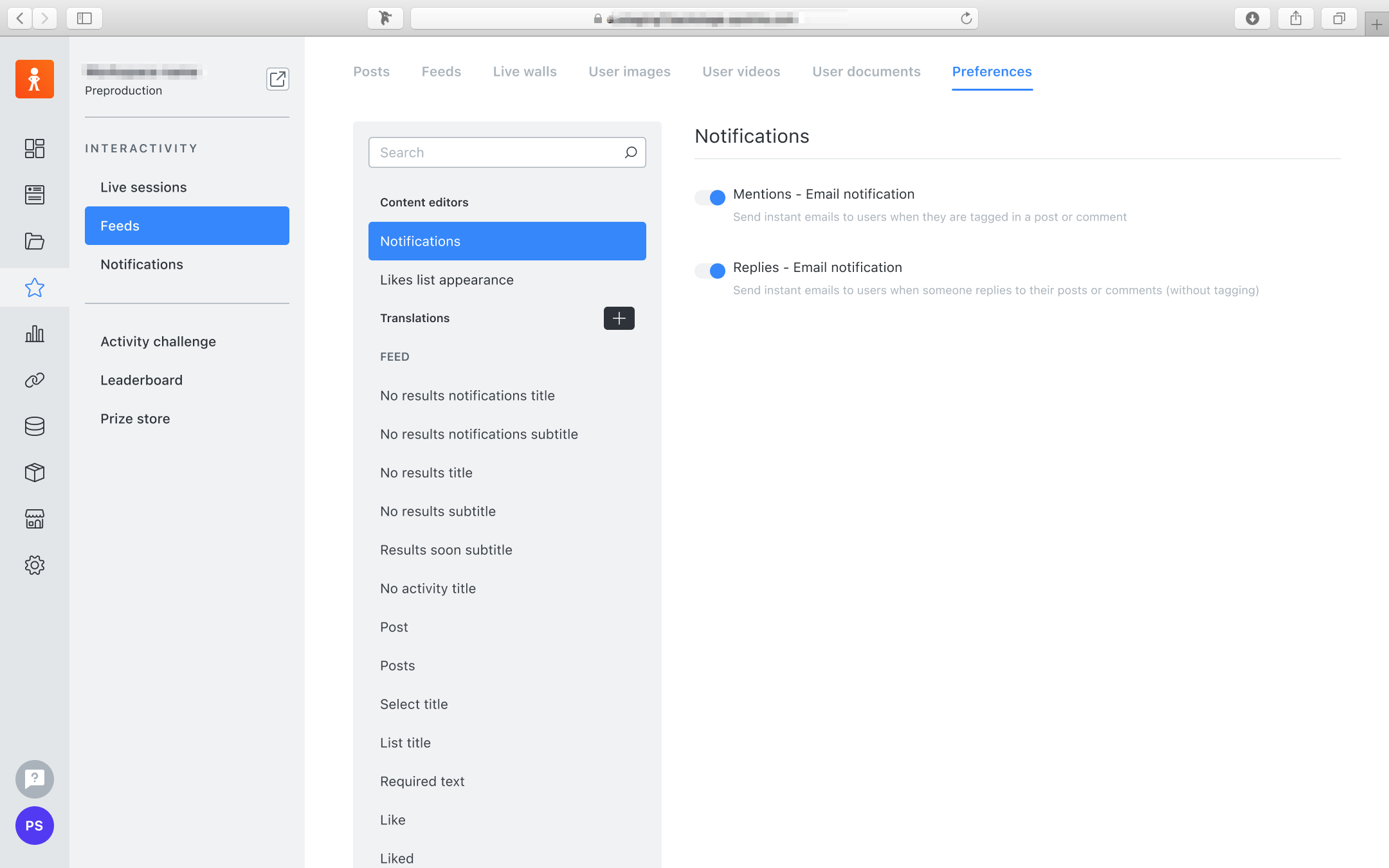Open Required text translation entry
The height and width of the screenshot is (868, 1389).
(x=507, y=781)
